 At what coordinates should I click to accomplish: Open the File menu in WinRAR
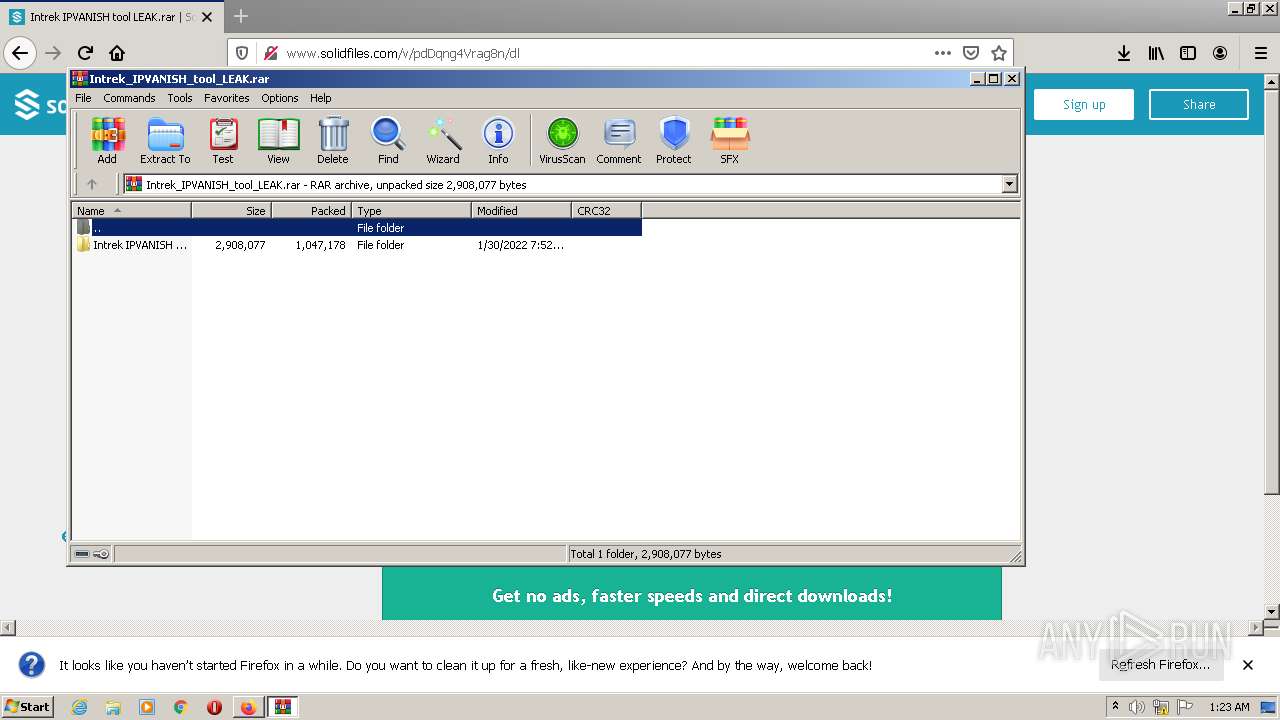(x=83, y=98)
